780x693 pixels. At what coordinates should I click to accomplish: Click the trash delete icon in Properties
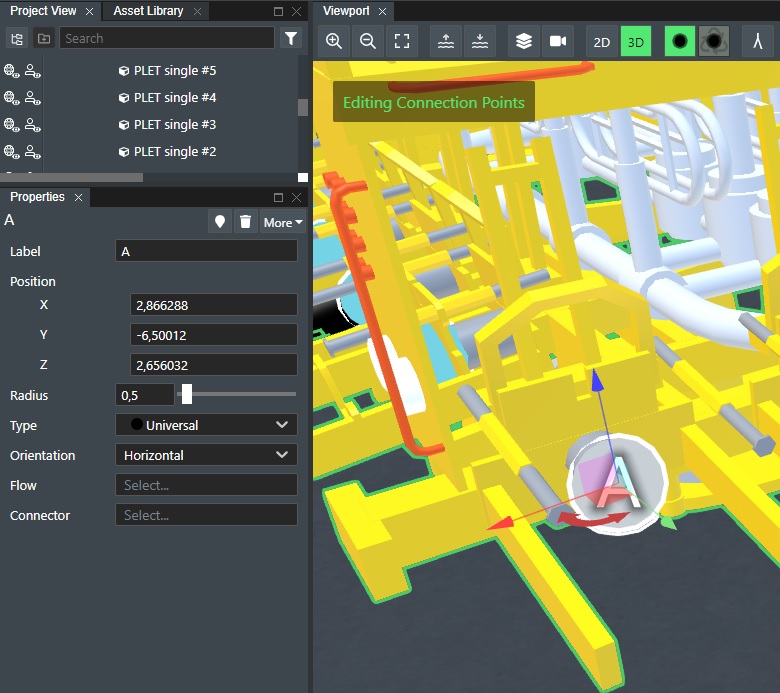coord(245,222)
